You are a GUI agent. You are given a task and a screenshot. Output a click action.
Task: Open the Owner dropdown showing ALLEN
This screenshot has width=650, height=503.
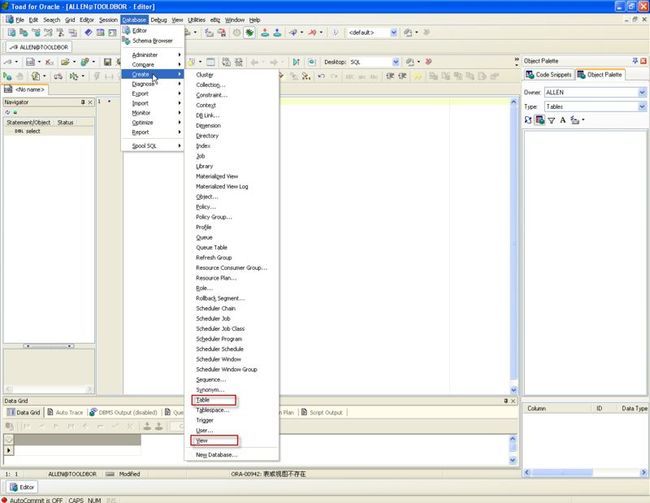point(642,92)
